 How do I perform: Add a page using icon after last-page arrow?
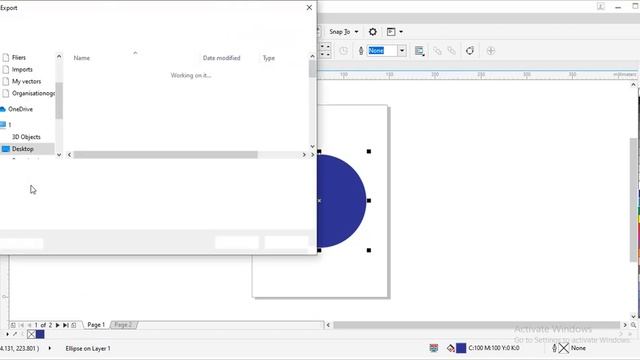pyautogui.click(x=74, y=325)
